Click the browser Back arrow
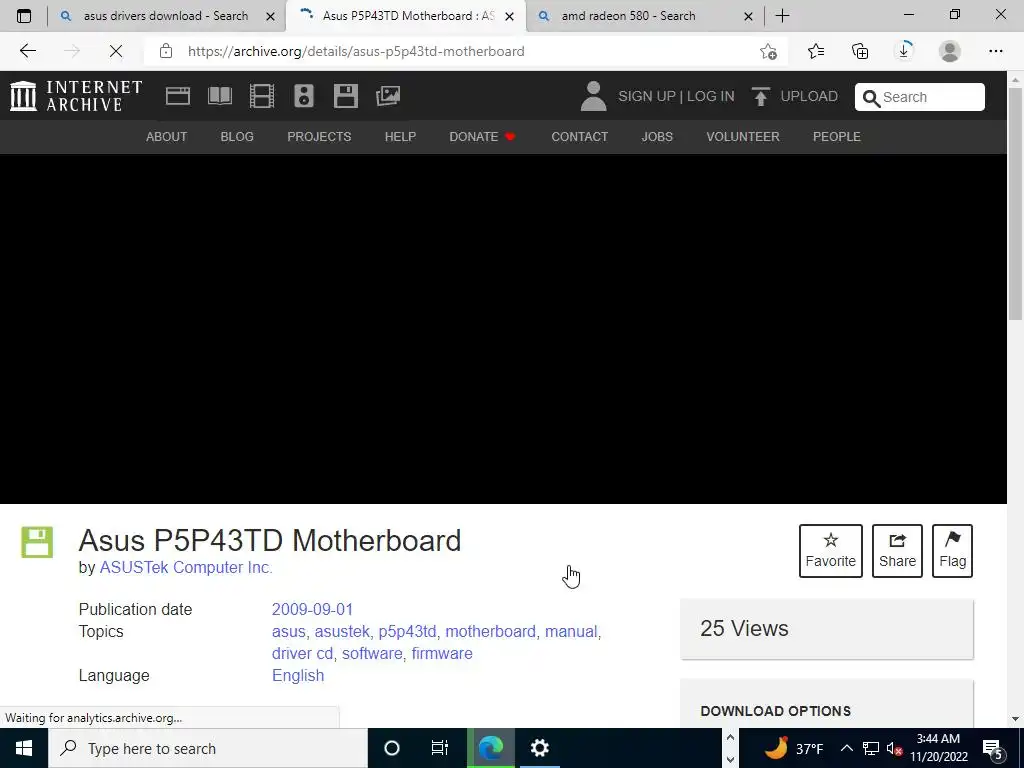Screen dimensions: 1024x768 [x=27, y=51]
